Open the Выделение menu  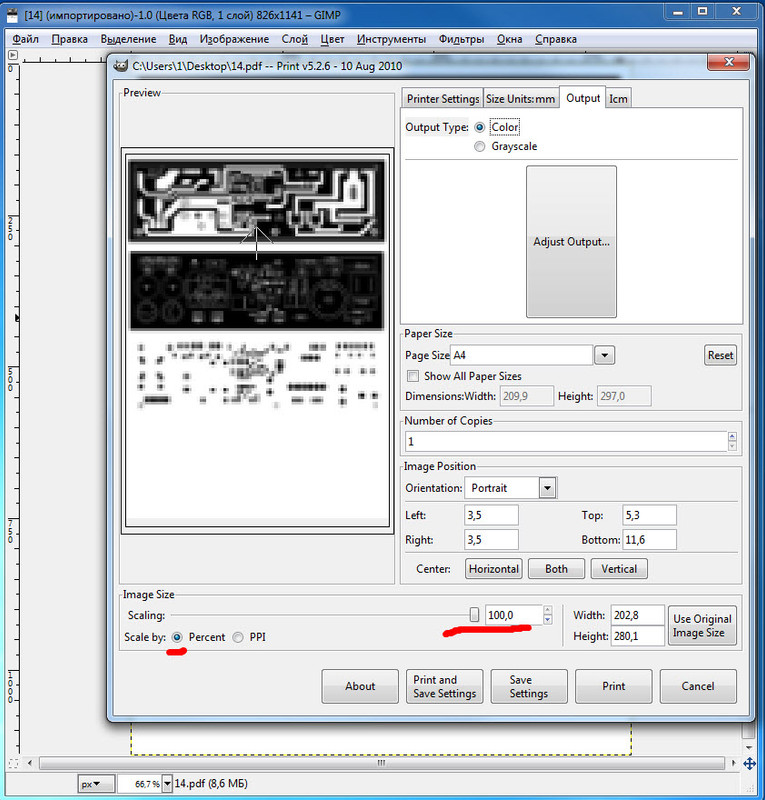[x=128, y=39]
